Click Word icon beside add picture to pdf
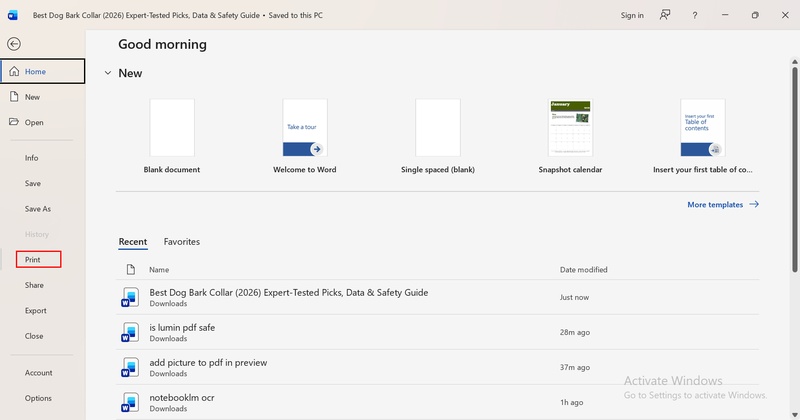Viewport: 800px width, 420px height. [130, 367]
